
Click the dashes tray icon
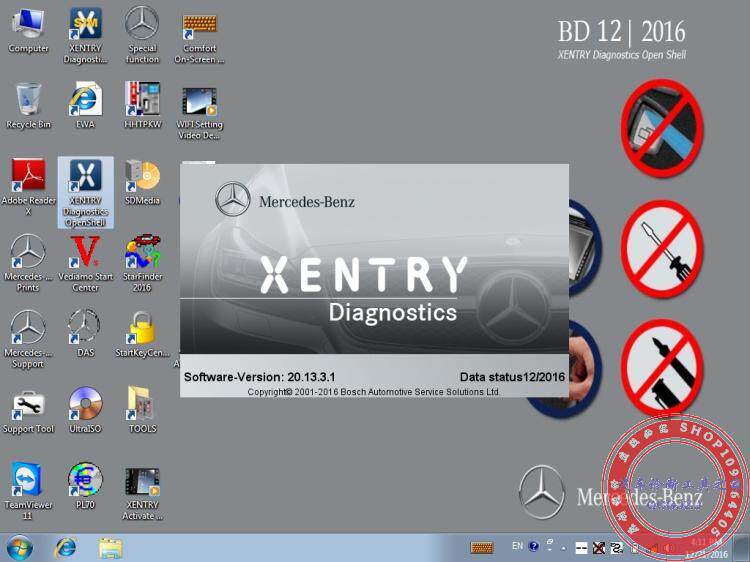[581, 548]
